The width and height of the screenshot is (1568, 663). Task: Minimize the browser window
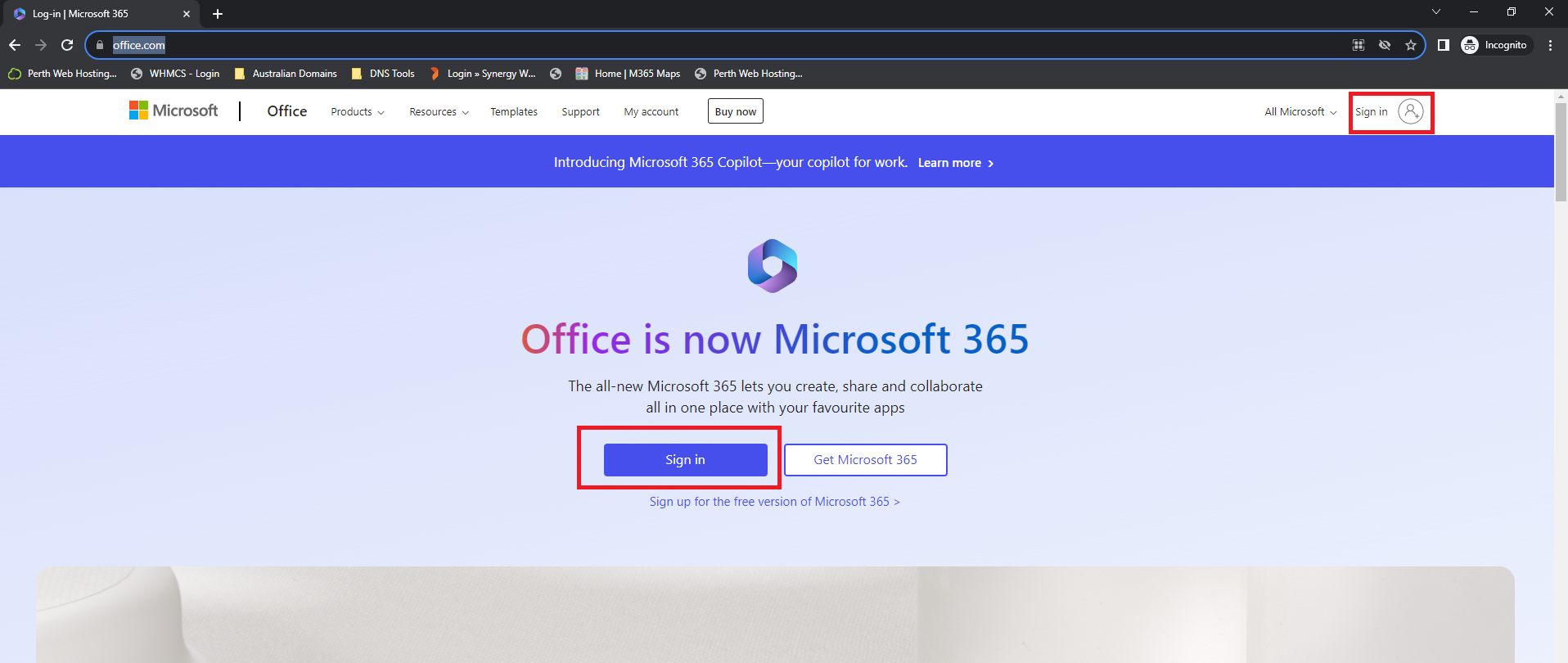[x=1474, y=11]
